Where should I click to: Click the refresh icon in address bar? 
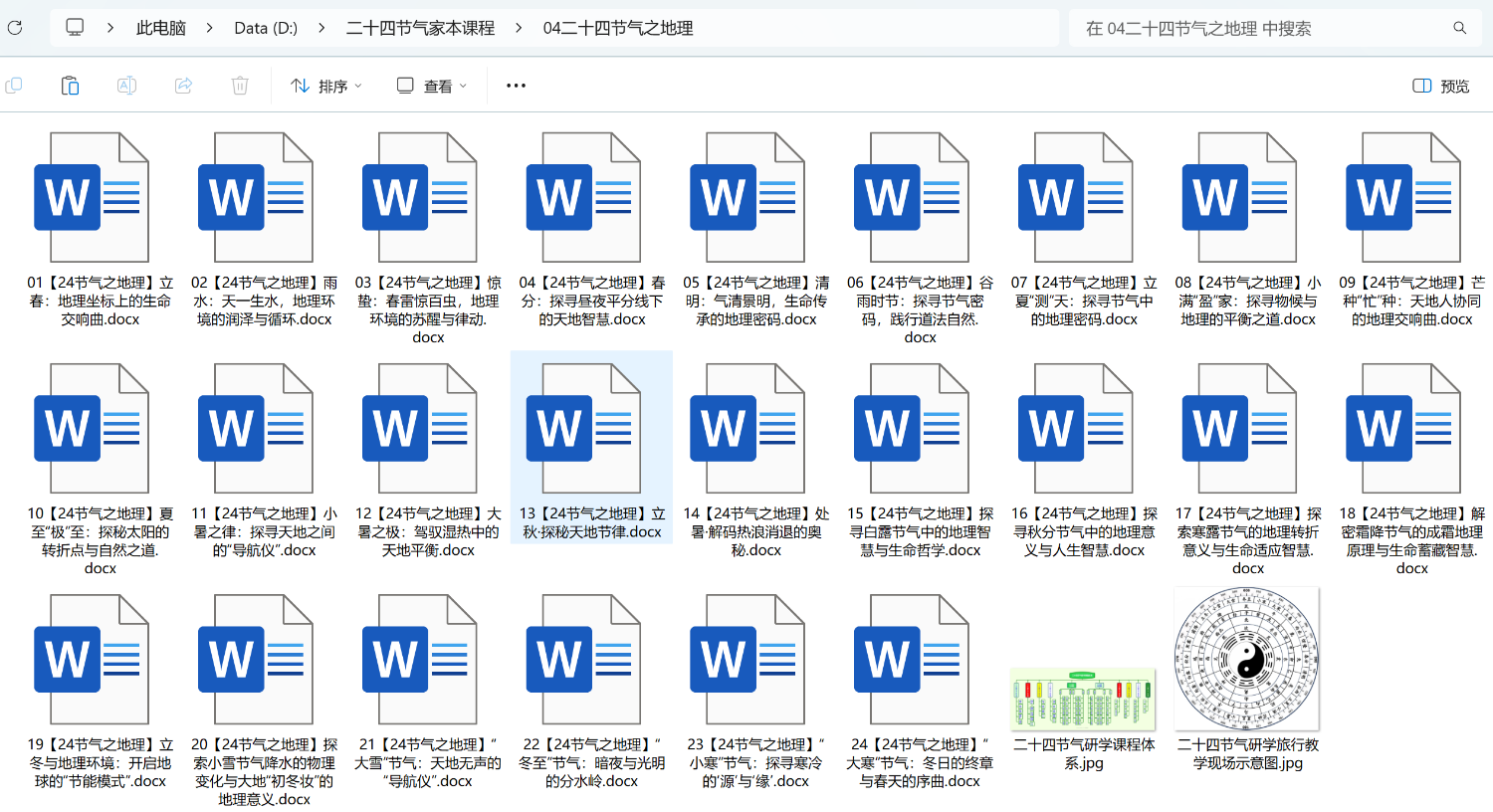coord(14,28)
